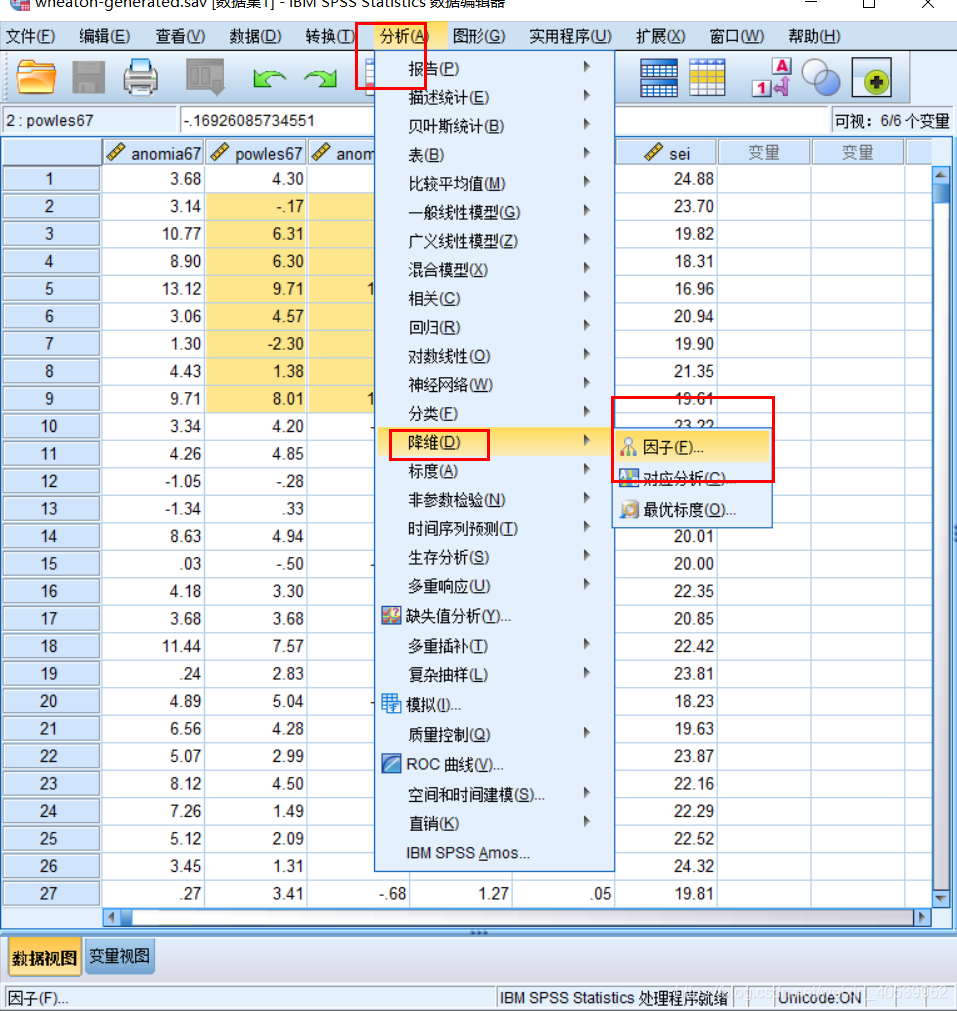Select Optimal Scaling (最优标度) entry
Screen dimensions: 957x1011
(x=692, y=509)
